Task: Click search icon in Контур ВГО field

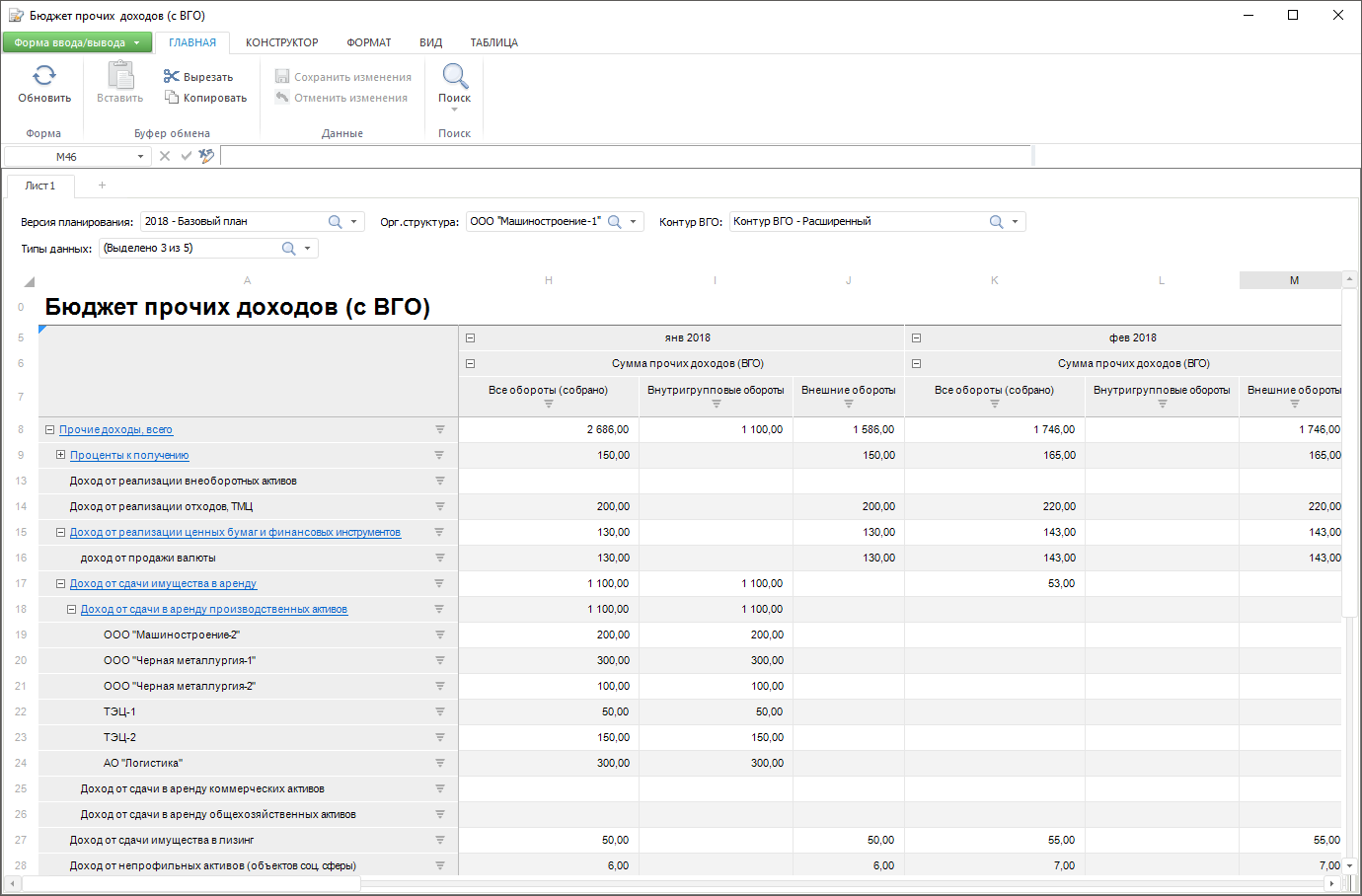Action: 996,222
